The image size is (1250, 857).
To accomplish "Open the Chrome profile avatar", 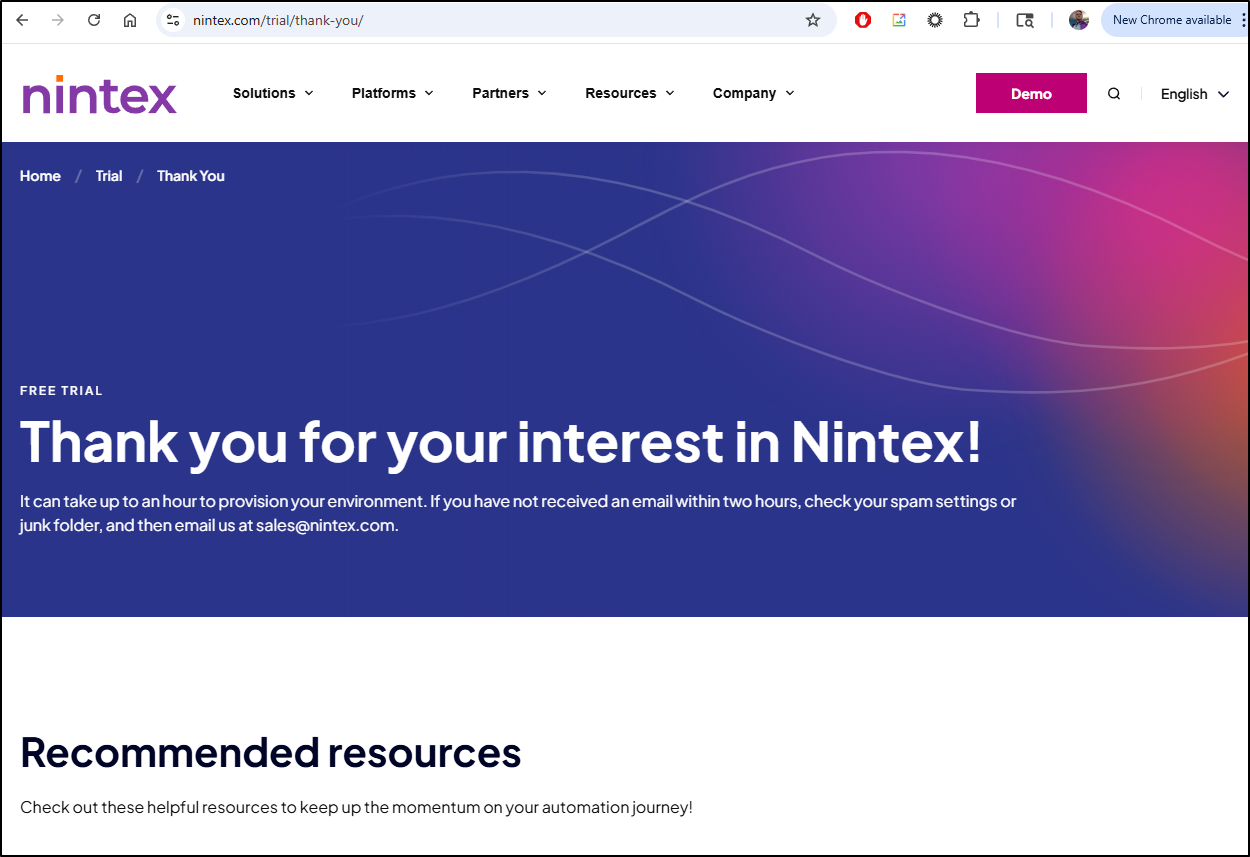I will [x=1079, y=20].
